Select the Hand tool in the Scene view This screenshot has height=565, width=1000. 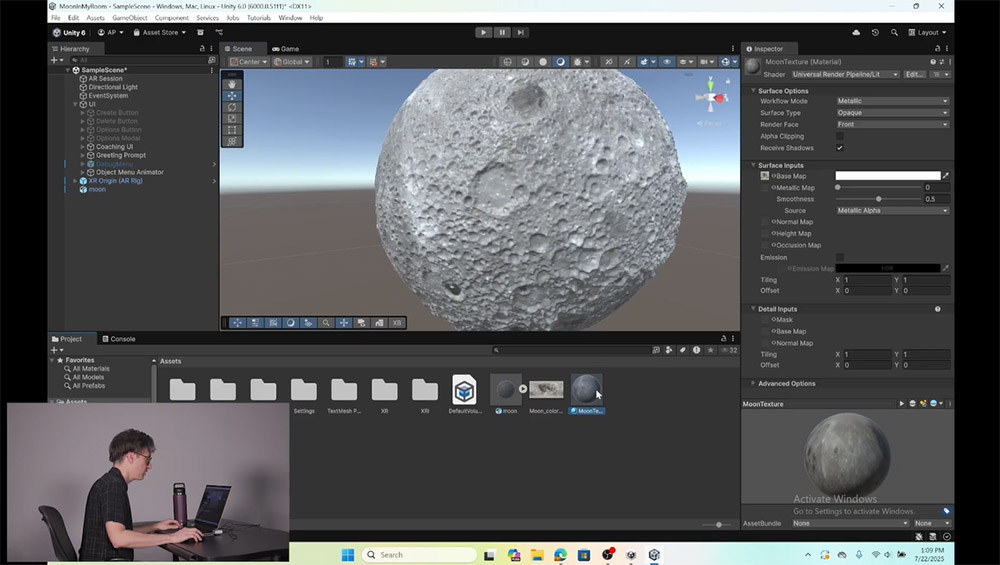[x=232, y=85]
